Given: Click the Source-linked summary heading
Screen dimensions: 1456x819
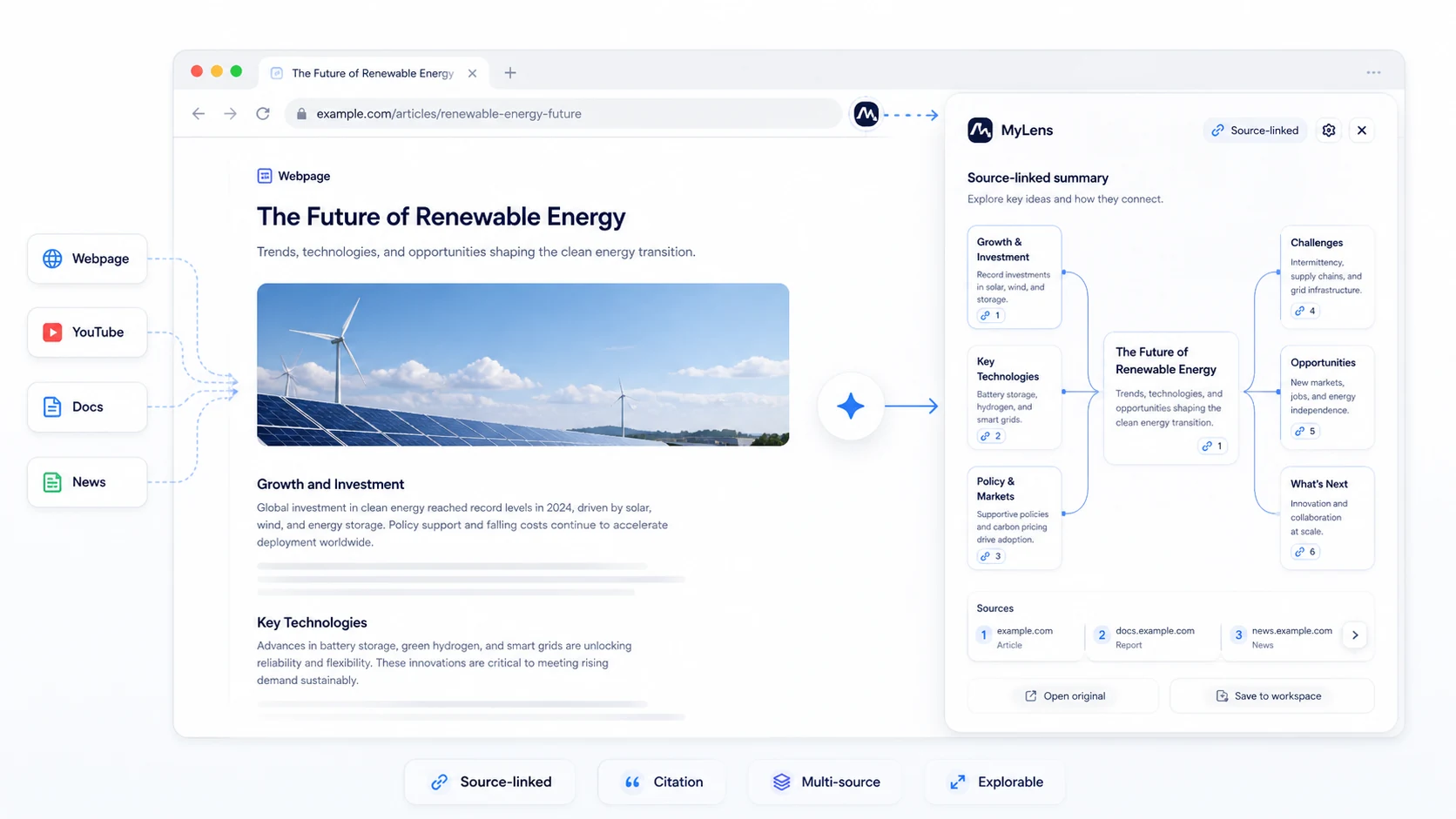Looking at the screenshot, I should (x=1037, y=178).
